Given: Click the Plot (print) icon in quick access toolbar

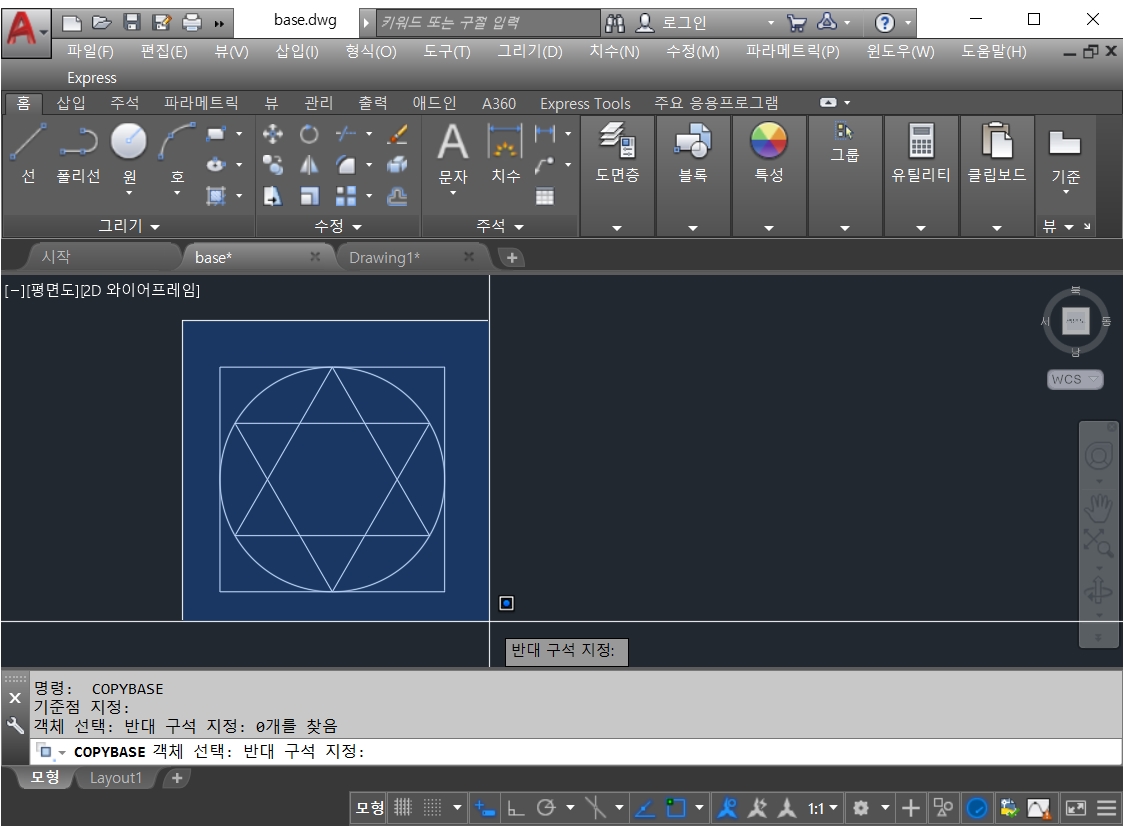Looking at the screenshot, I should pyautogui.click(x=192, y=23).
